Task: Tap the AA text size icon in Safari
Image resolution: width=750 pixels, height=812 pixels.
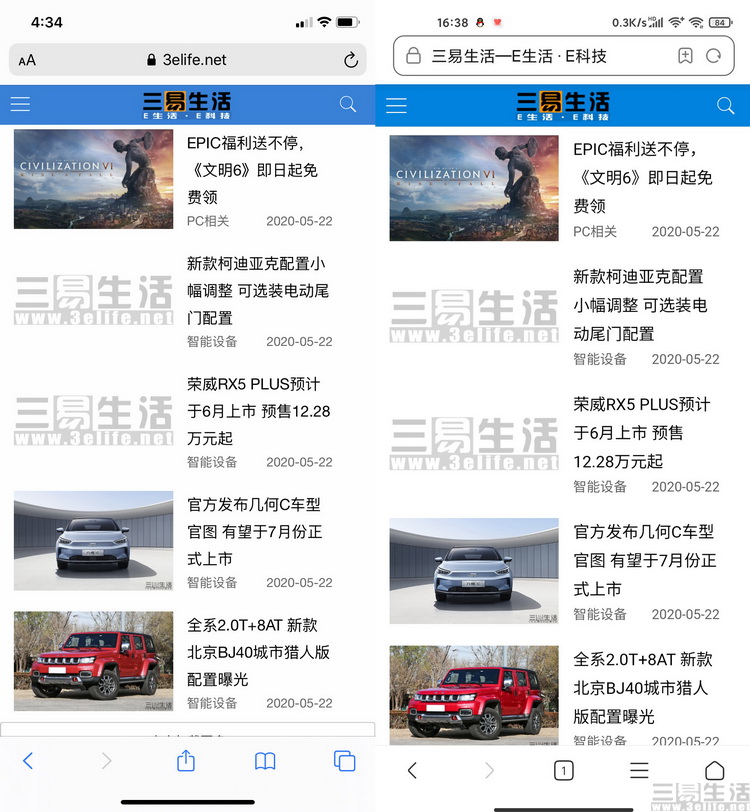Action: [x=27, y=61]
